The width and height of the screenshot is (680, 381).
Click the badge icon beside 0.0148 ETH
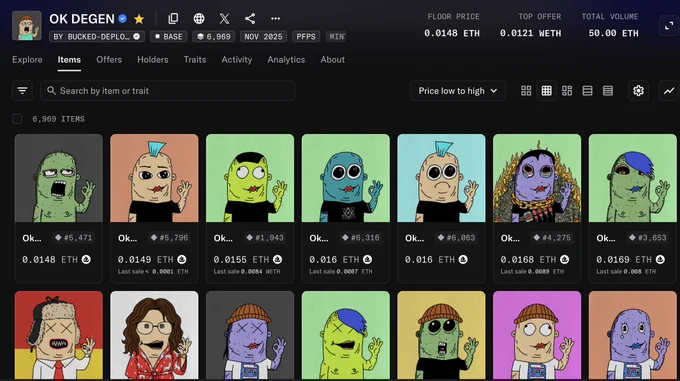[x=86, y=259]
